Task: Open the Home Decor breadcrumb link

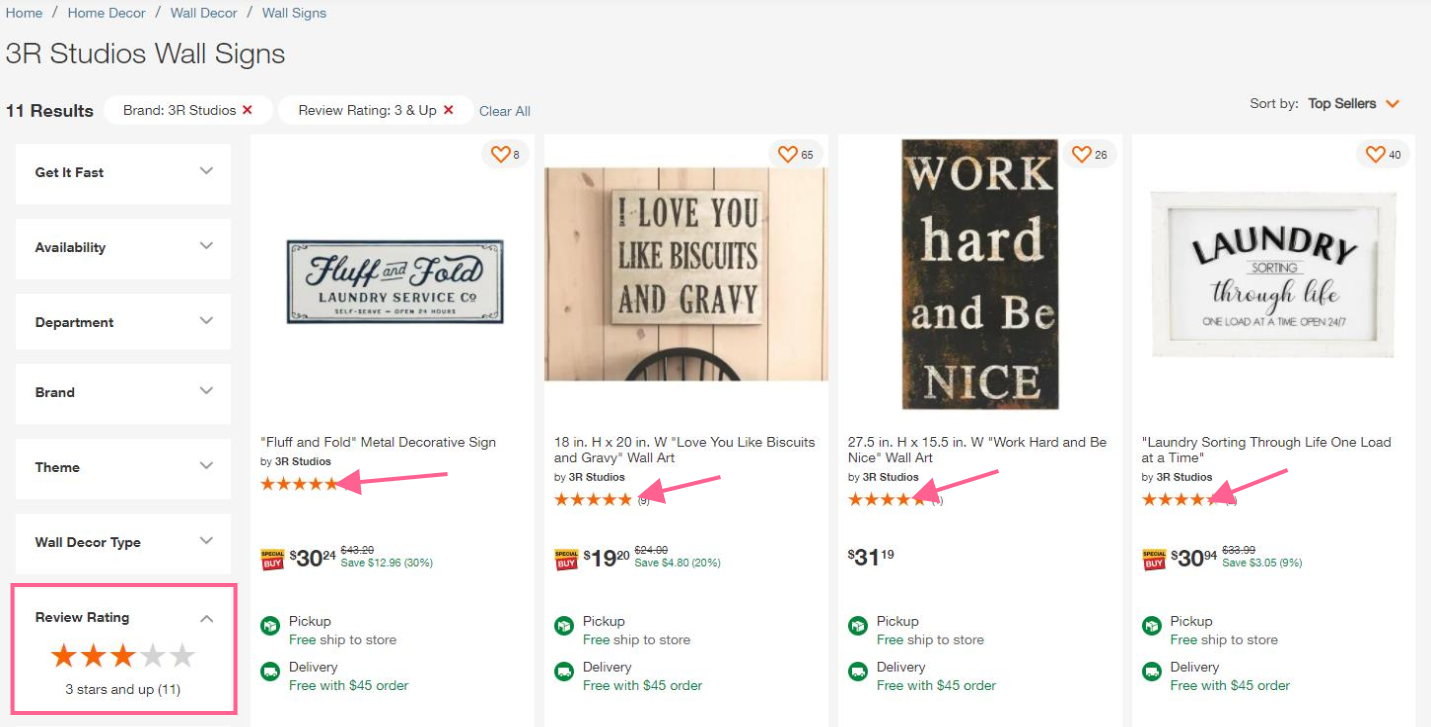Action: point(106,12)
